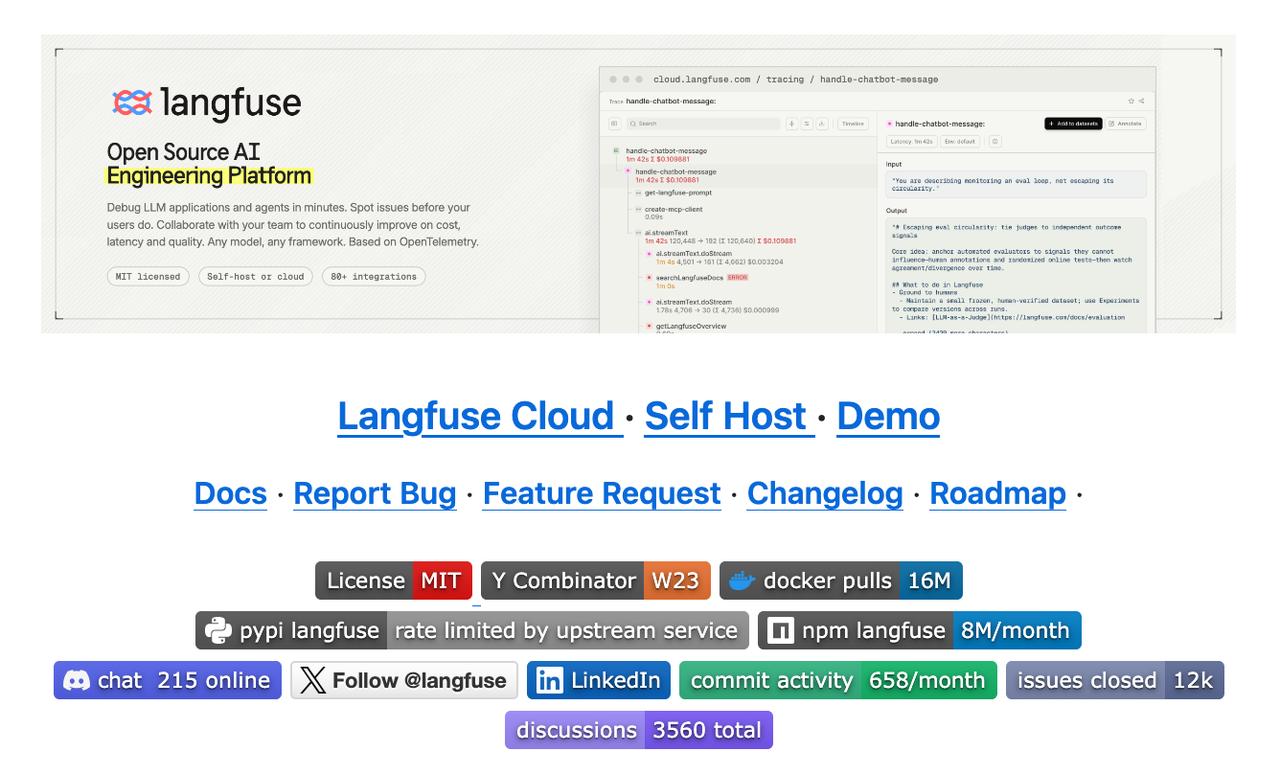Open the commit activity 658/month badge

838,681
